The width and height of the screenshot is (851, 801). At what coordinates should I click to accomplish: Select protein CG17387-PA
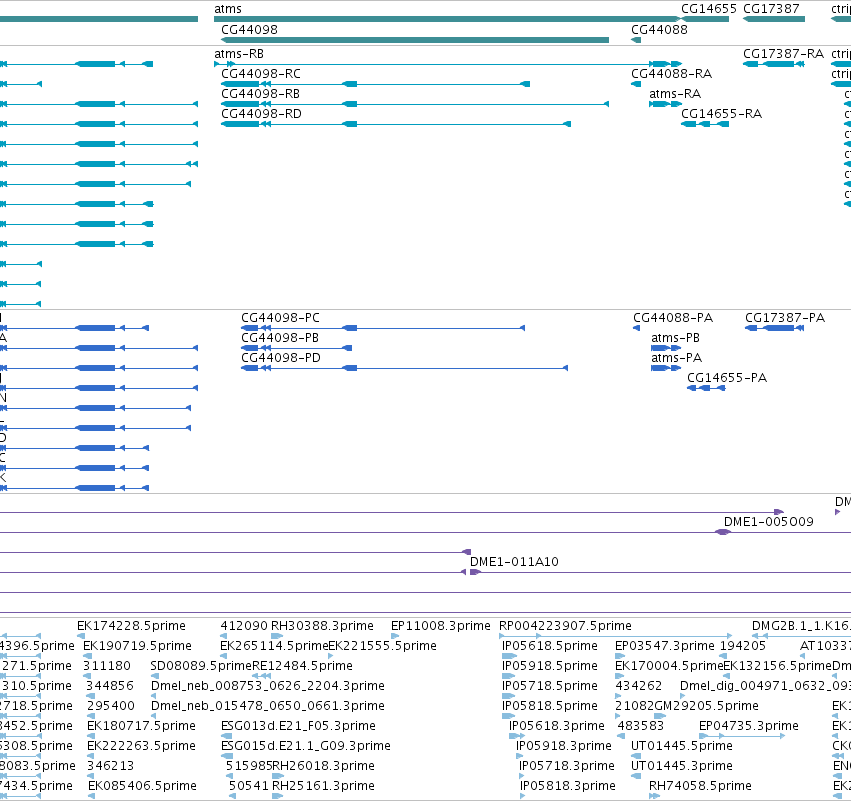pyautogui.click(x=785, y=317)
